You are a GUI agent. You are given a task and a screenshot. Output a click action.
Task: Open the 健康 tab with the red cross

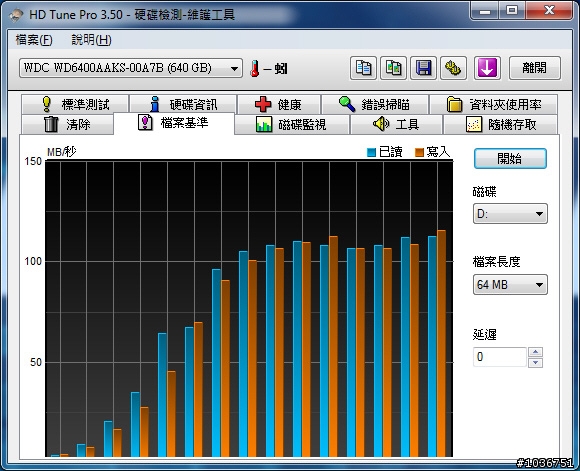(x=279, y=104)
